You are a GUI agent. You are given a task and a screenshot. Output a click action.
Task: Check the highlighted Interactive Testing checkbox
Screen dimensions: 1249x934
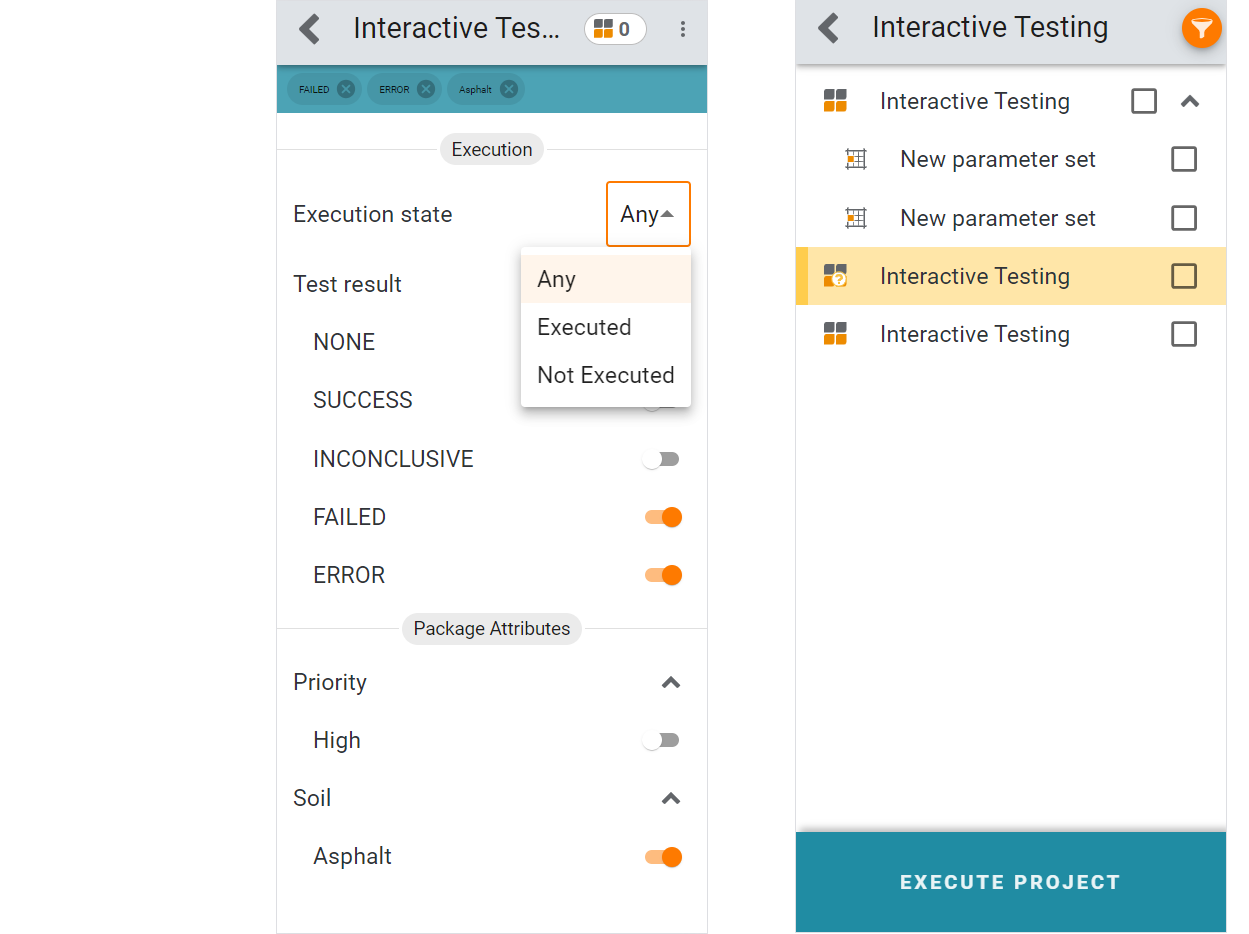click(1183, 276)
